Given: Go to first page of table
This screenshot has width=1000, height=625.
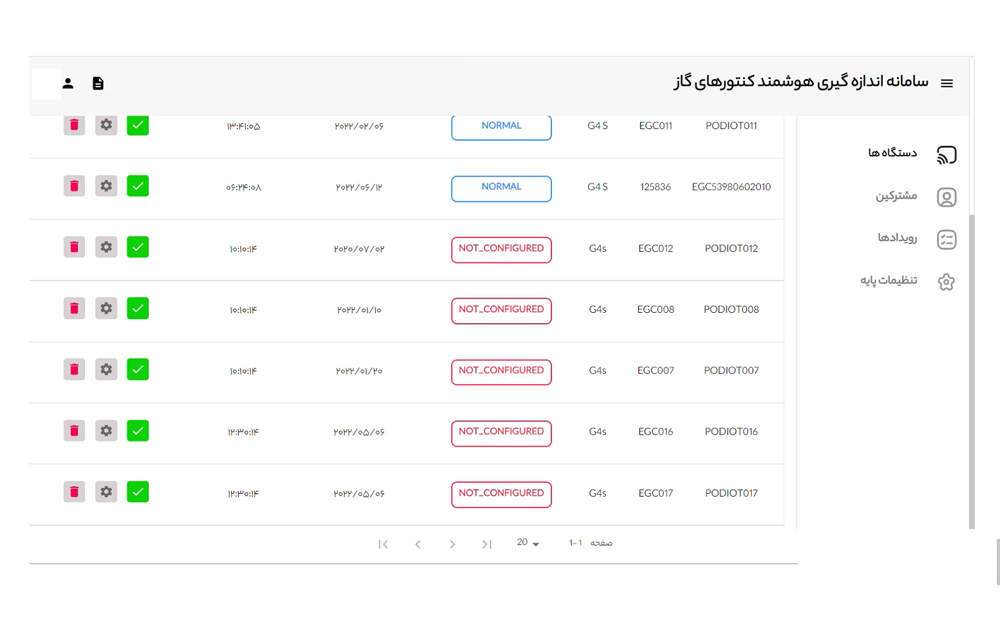Looking at the screenshot, I should (383, 544).
